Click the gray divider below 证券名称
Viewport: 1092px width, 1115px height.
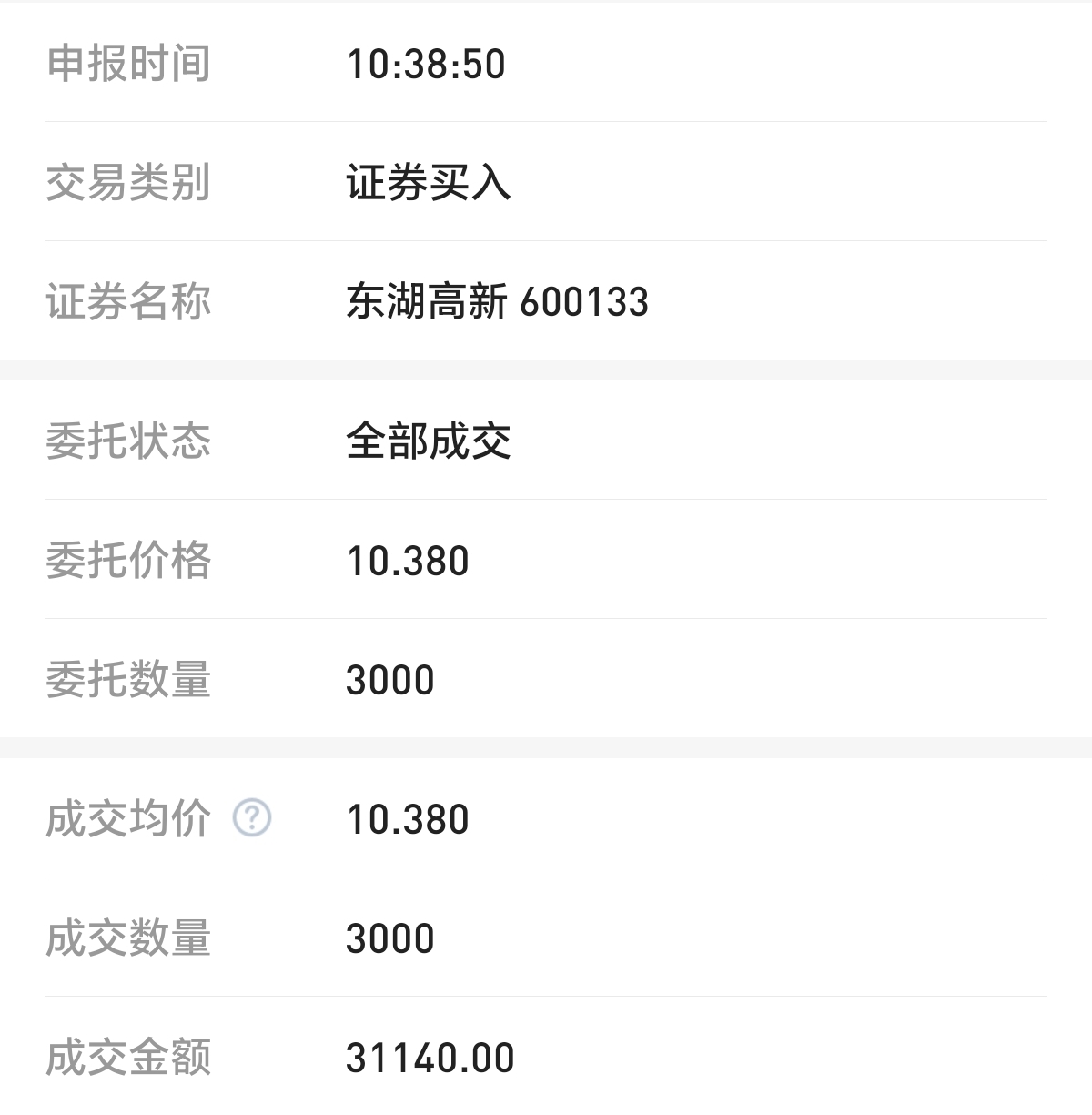546,370
